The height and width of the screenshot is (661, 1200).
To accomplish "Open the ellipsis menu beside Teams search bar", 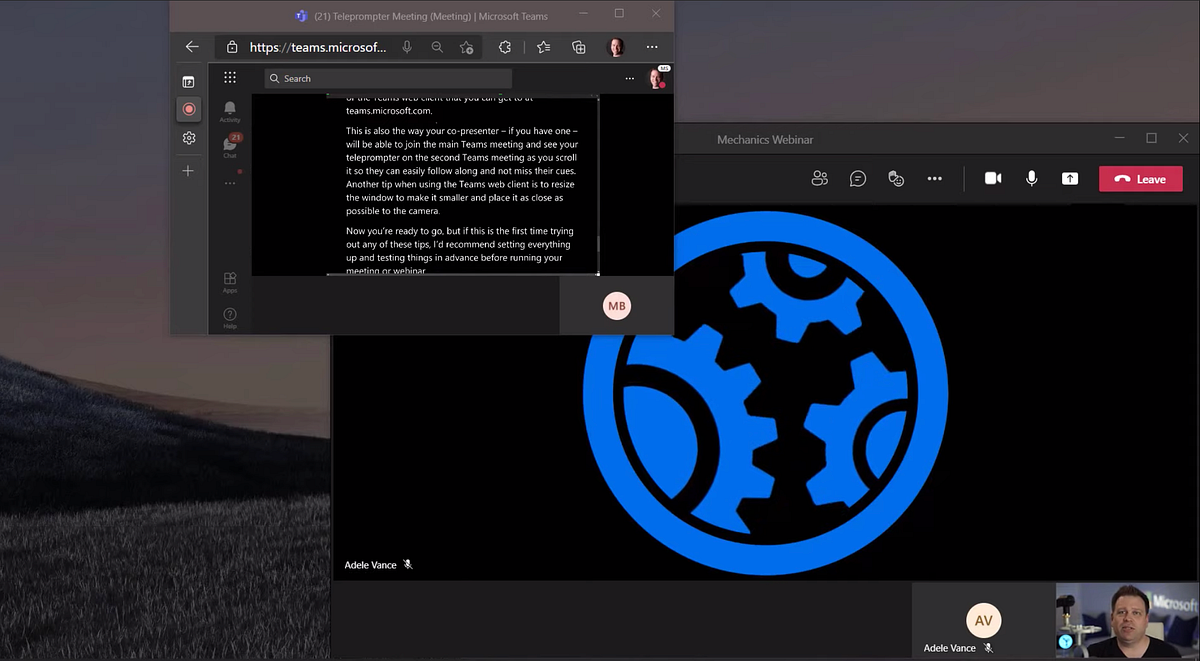I will pyautogui.click(x=629, y=78).
